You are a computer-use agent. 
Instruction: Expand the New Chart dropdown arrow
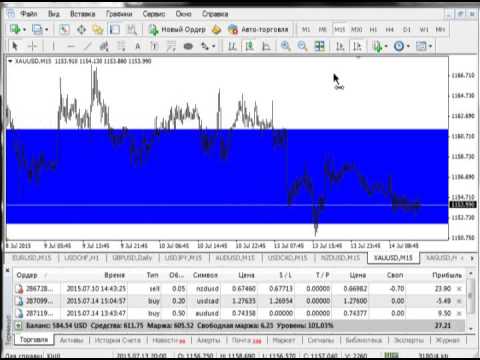[24, 30]
